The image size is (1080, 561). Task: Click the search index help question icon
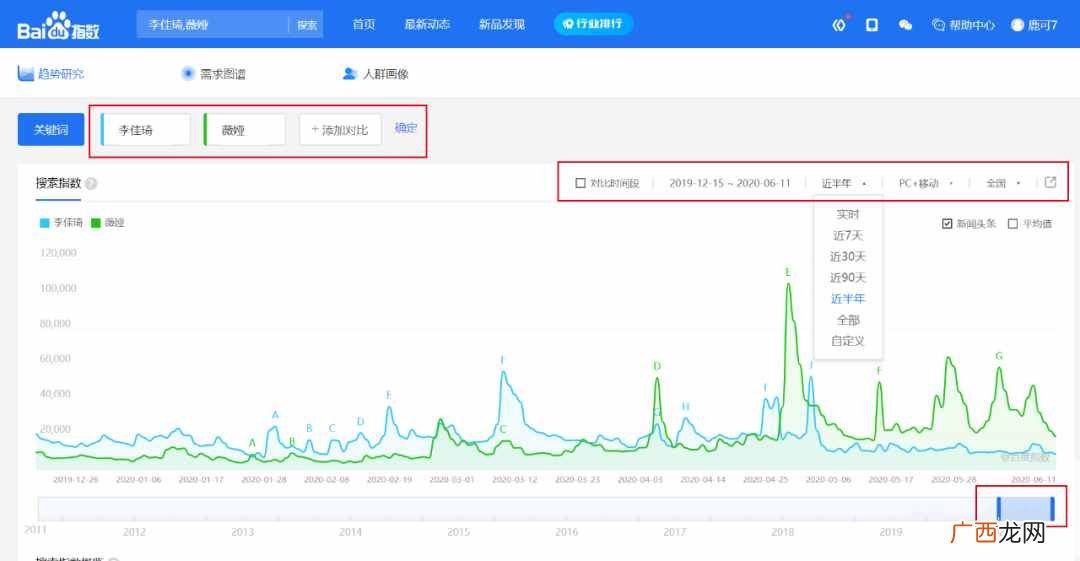(91, 183)
